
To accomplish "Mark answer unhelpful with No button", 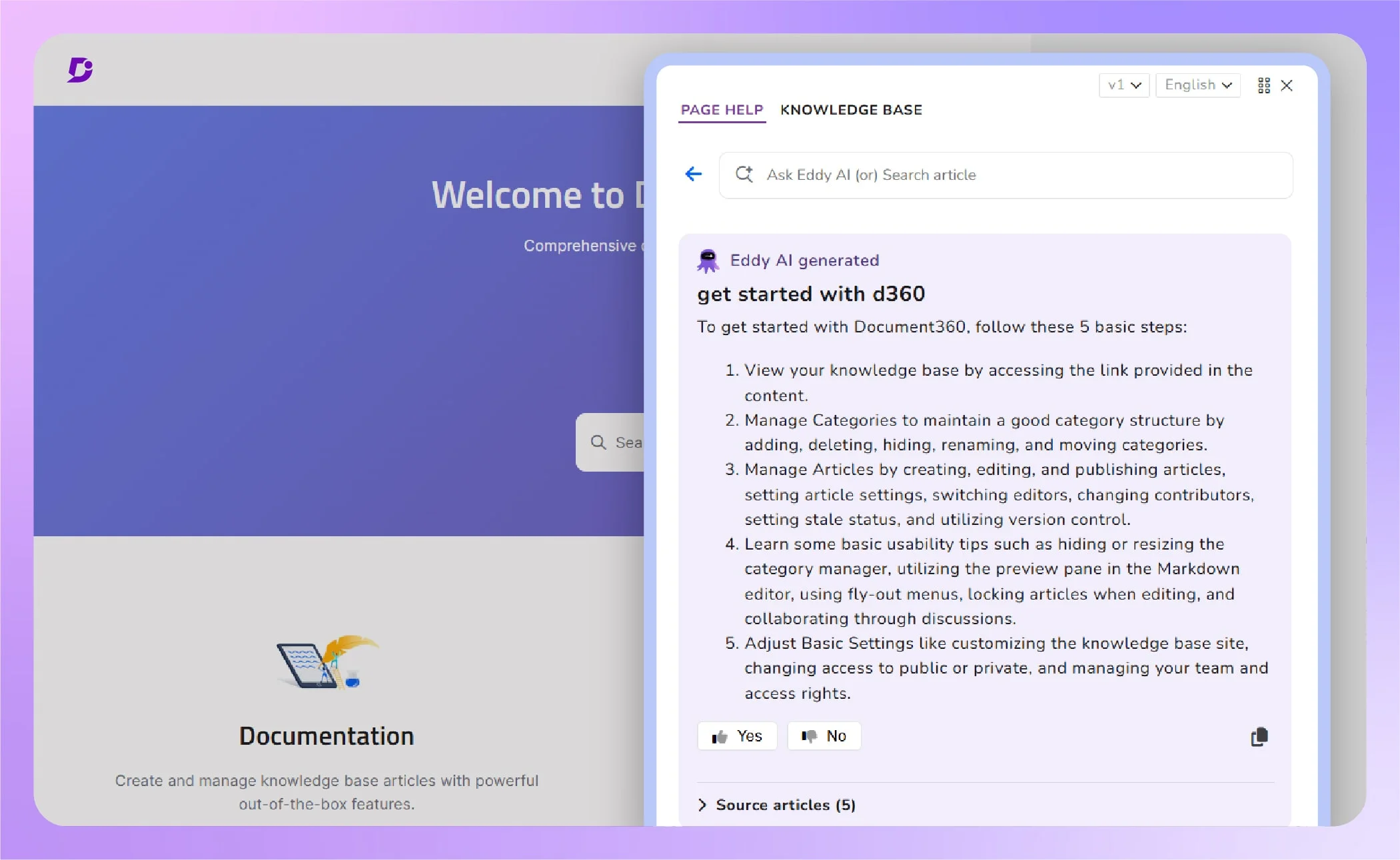I will pyautogui.click(x=824, y=736).
